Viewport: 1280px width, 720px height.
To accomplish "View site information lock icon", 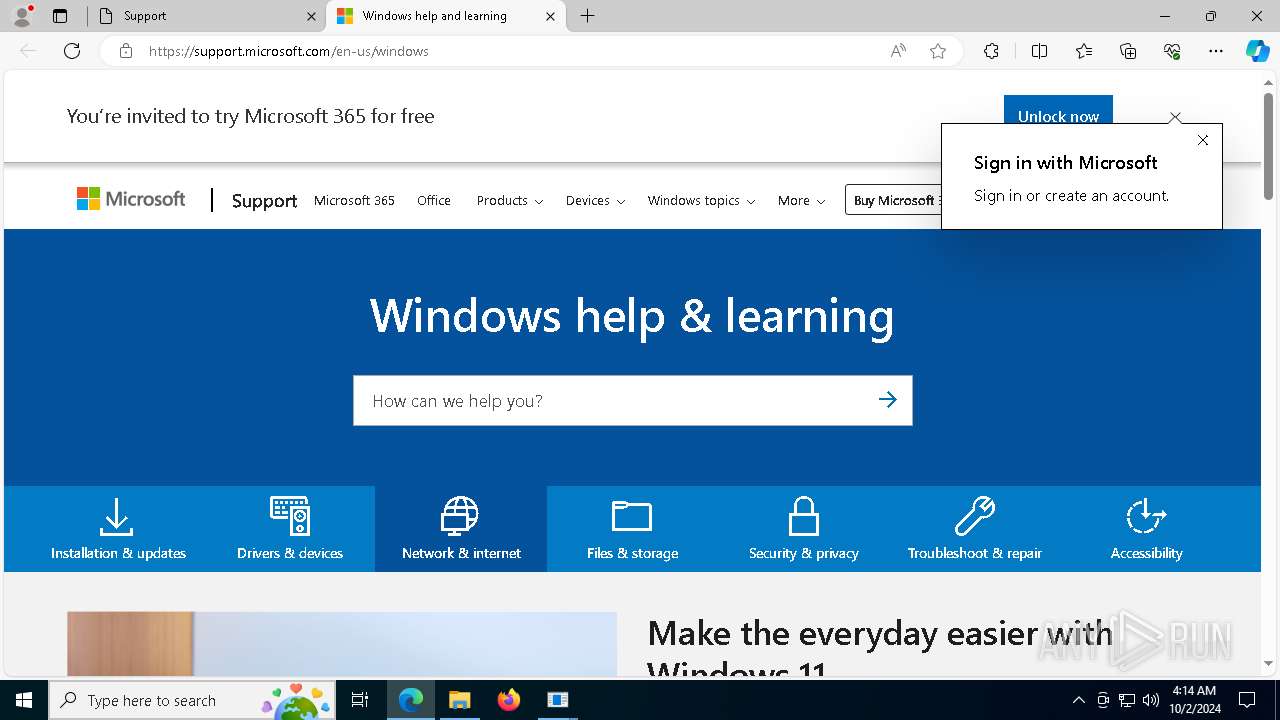I will 126,51.
